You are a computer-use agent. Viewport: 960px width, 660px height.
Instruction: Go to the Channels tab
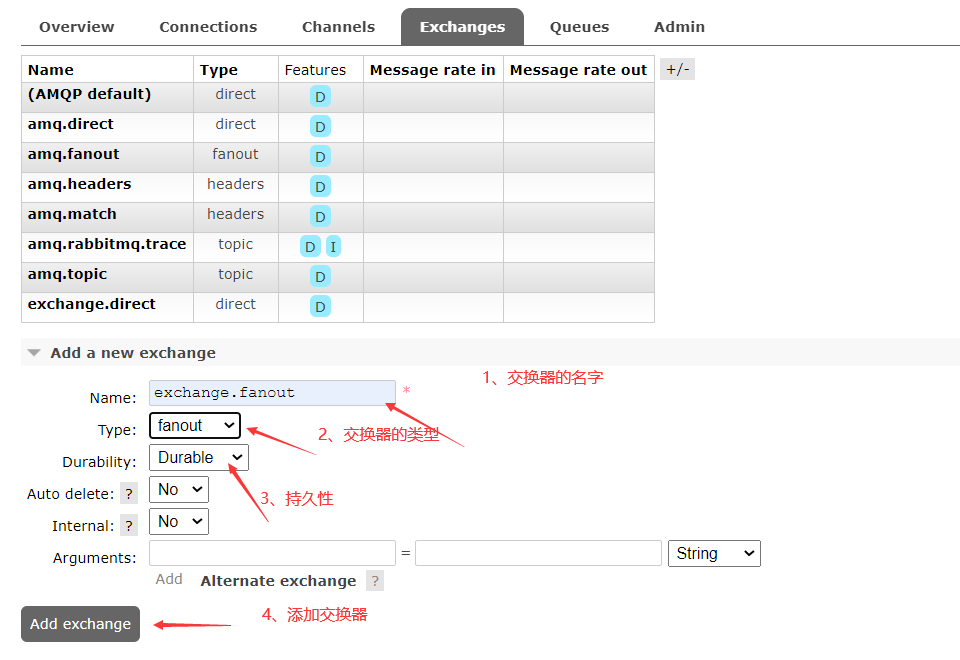339,27
